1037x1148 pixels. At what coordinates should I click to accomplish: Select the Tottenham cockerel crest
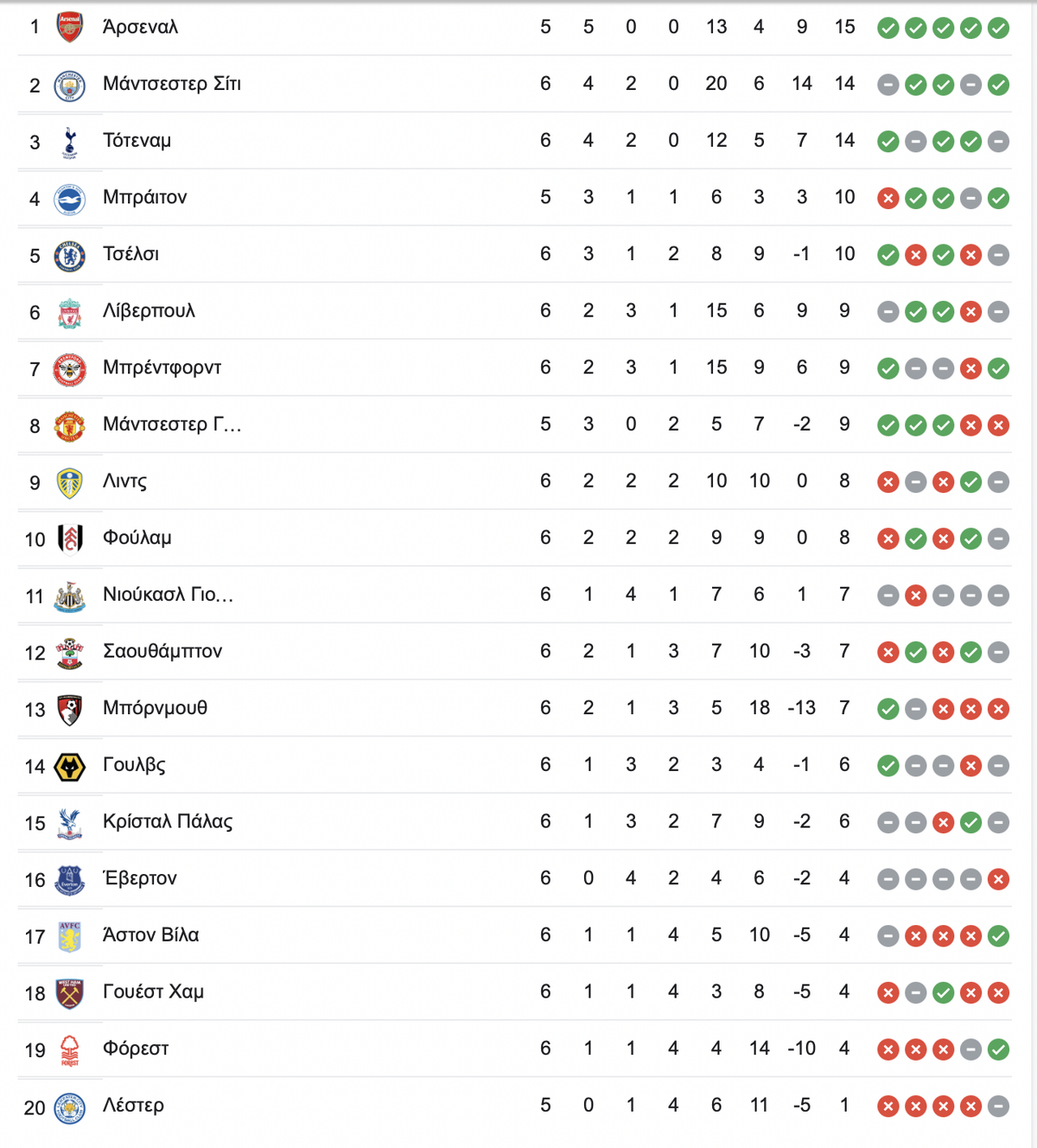click(69, 142)
